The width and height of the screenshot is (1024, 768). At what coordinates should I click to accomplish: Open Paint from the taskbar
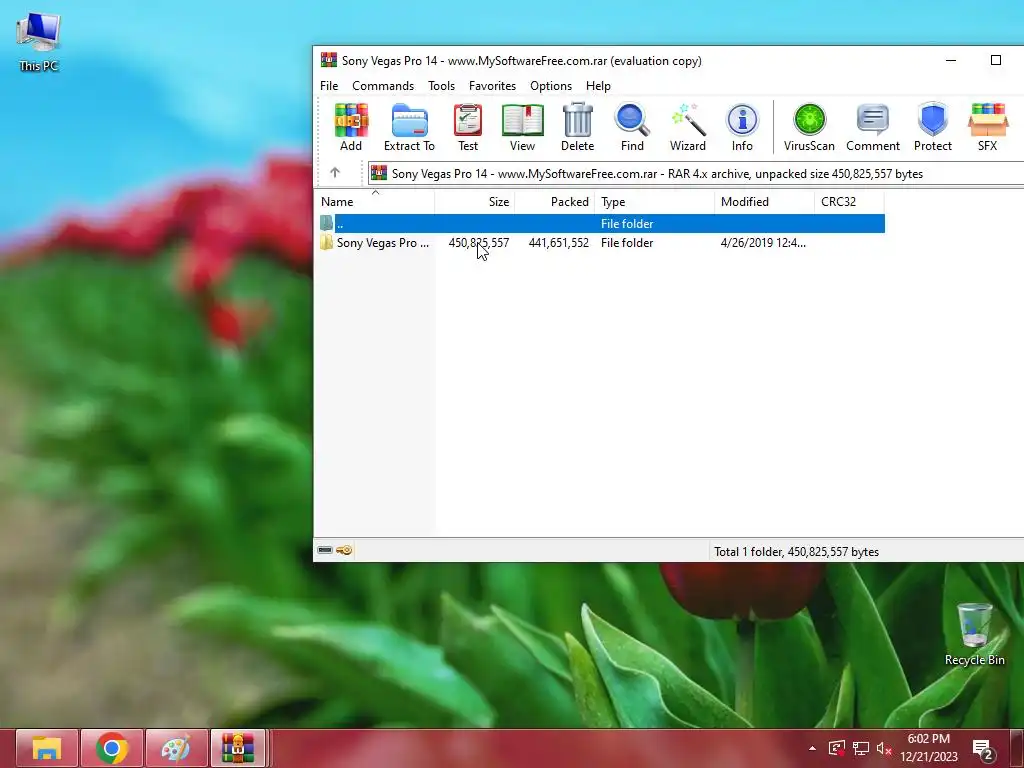click(176, 748)
